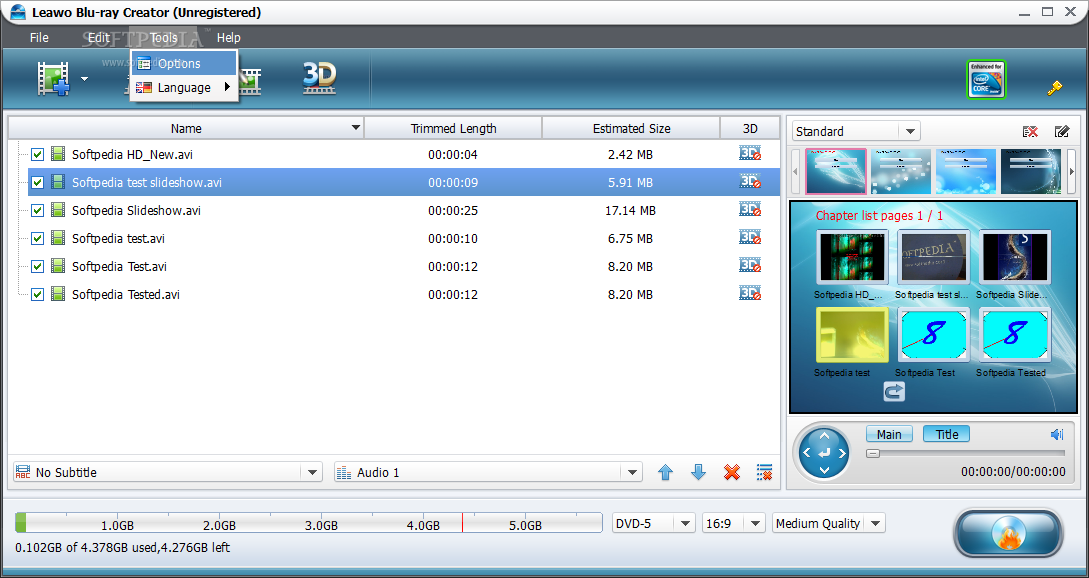
Task: Uncheck Softpedia Tested.avi checkbox
Action: (38, 294)
